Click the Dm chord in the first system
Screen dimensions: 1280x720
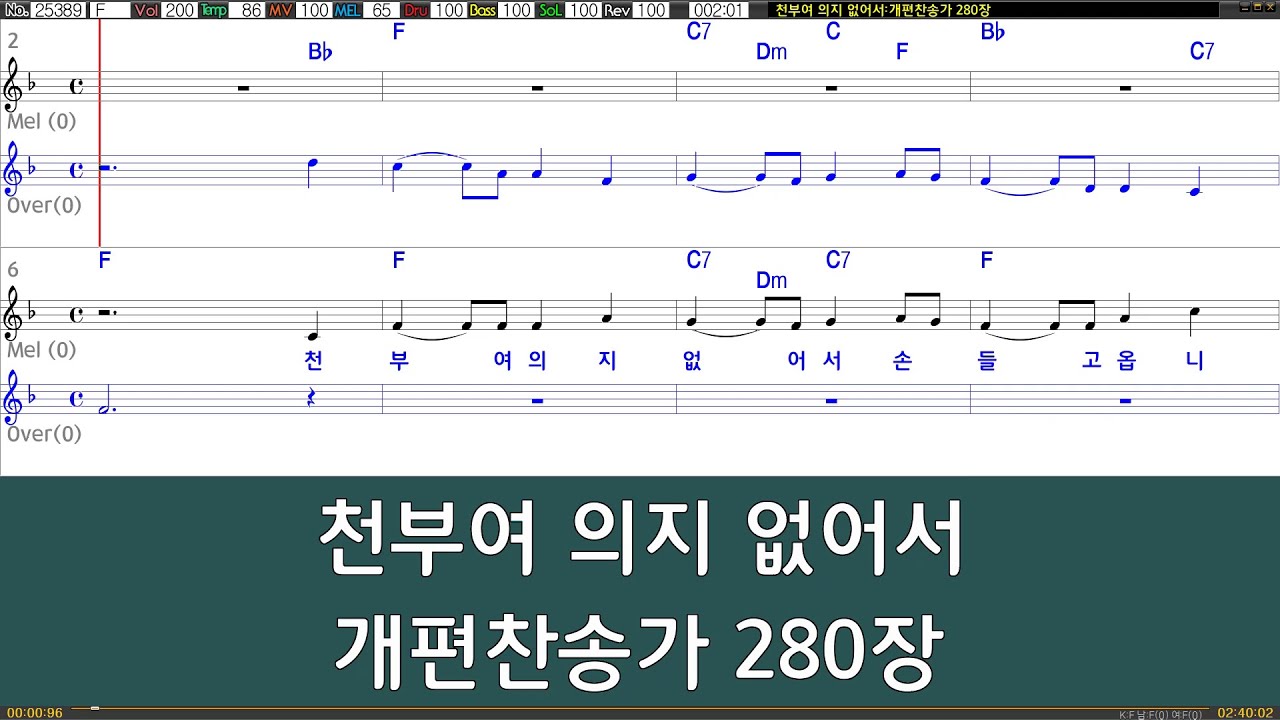[771, 52]
